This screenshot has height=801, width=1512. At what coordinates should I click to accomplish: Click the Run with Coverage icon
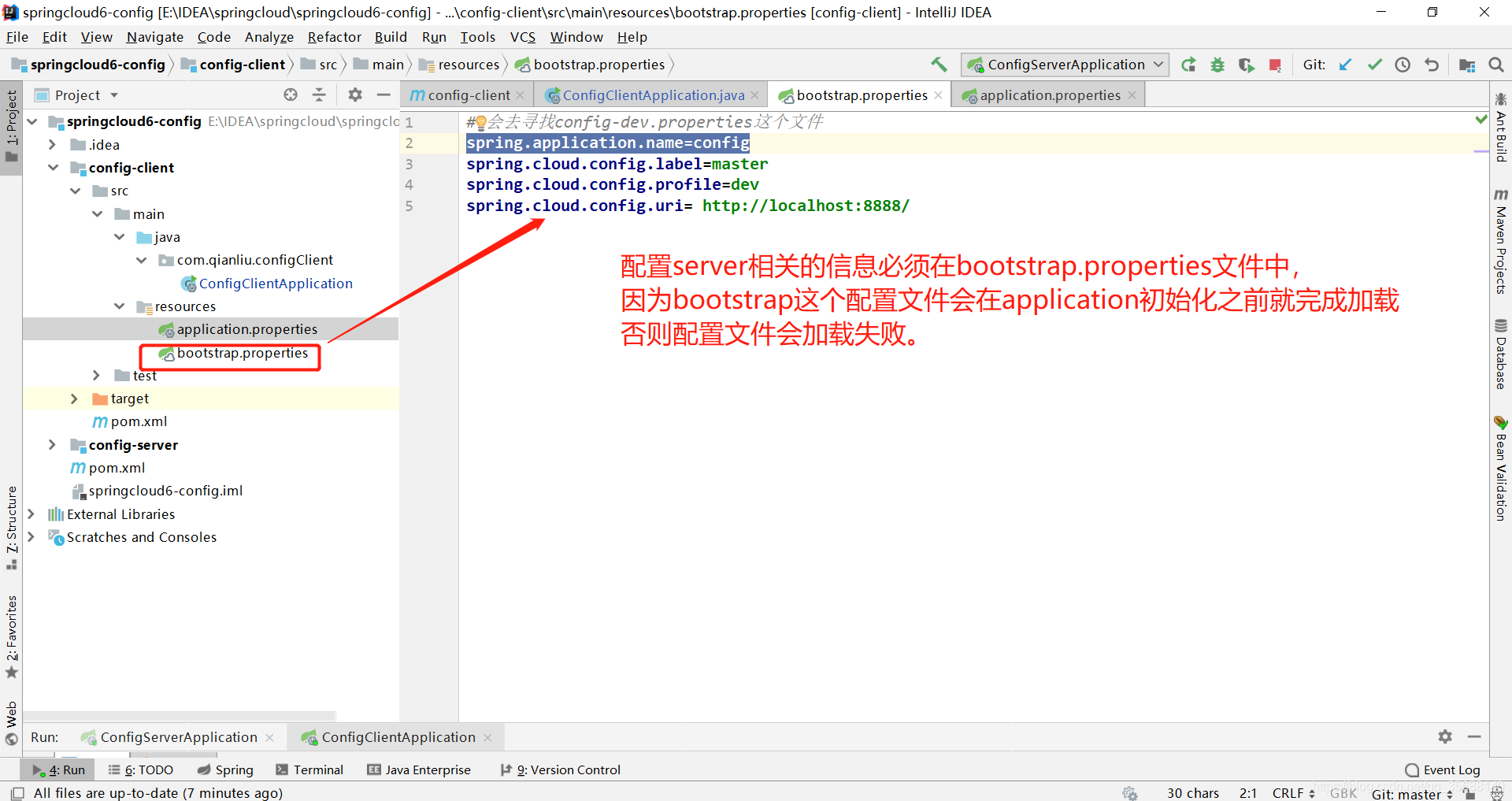pyautogui.click(x=1246, y=65)
